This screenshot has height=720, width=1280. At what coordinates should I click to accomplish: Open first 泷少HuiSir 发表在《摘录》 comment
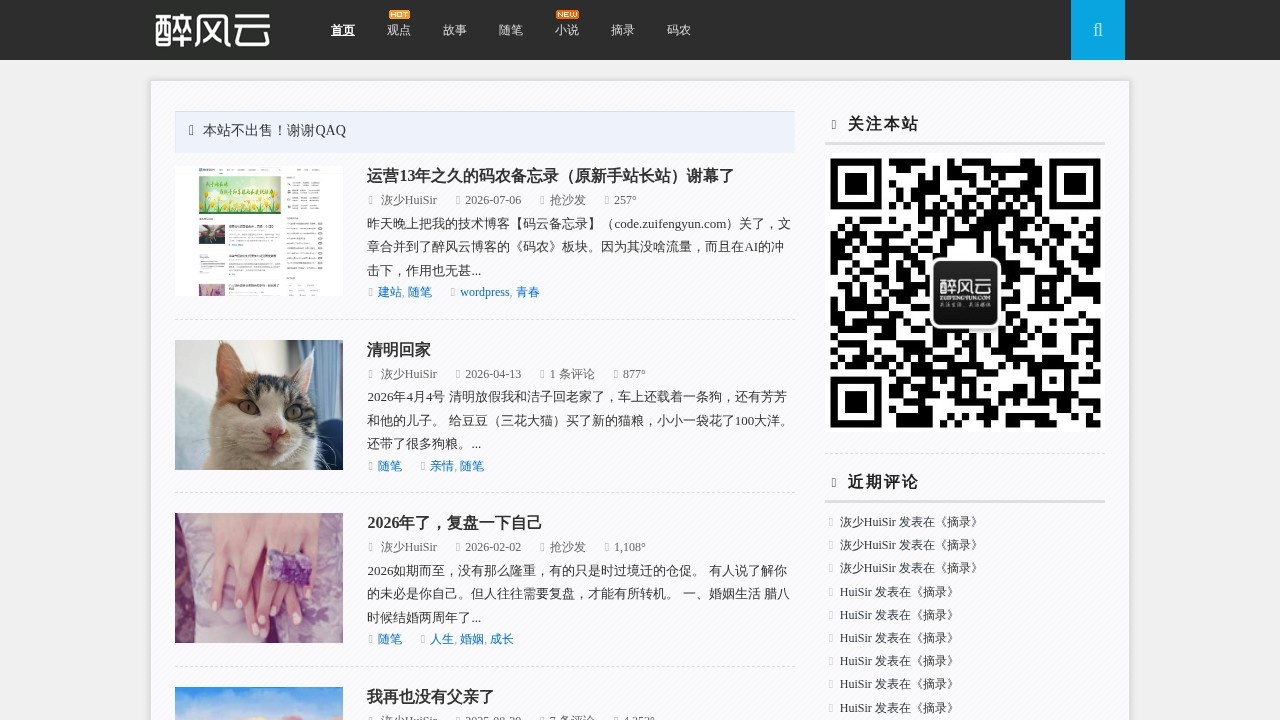(910, 522)
